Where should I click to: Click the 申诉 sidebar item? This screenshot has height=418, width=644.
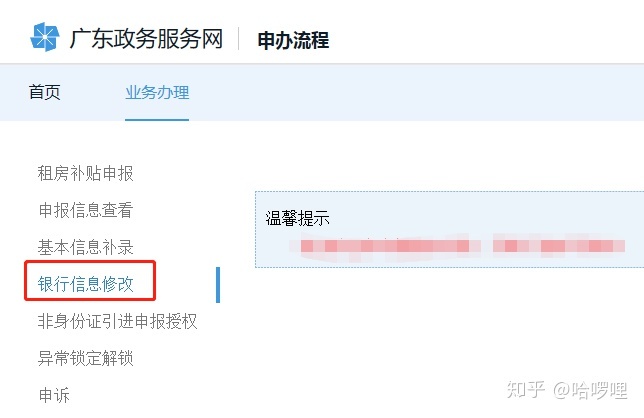53,395
